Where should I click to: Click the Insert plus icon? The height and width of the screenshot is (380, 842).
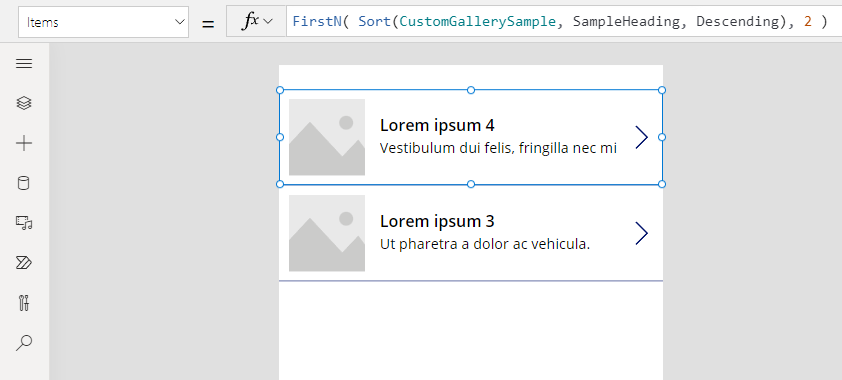click(24, 143)
